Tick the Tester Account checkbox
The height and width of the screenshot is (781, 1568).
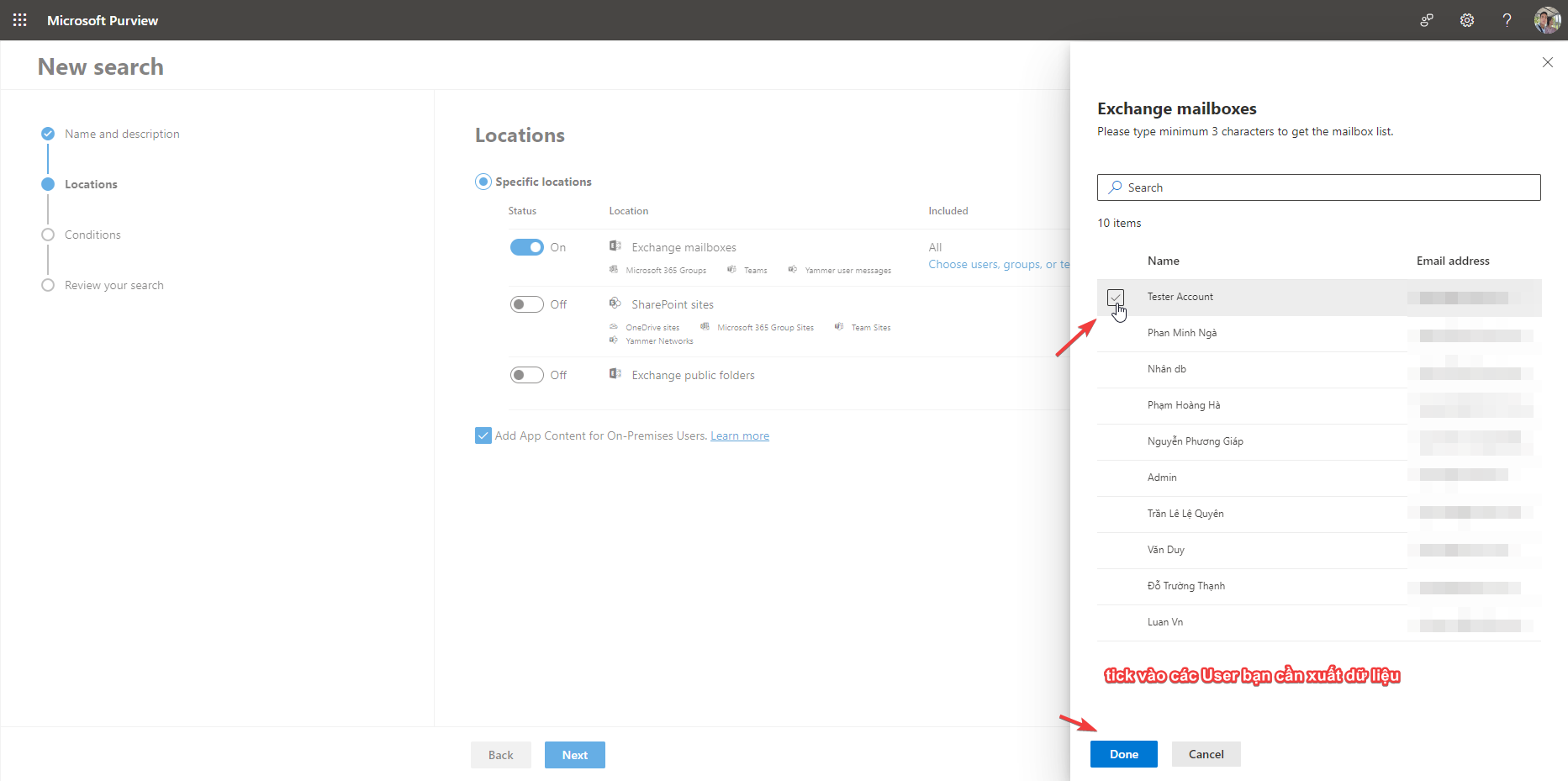1116,297
